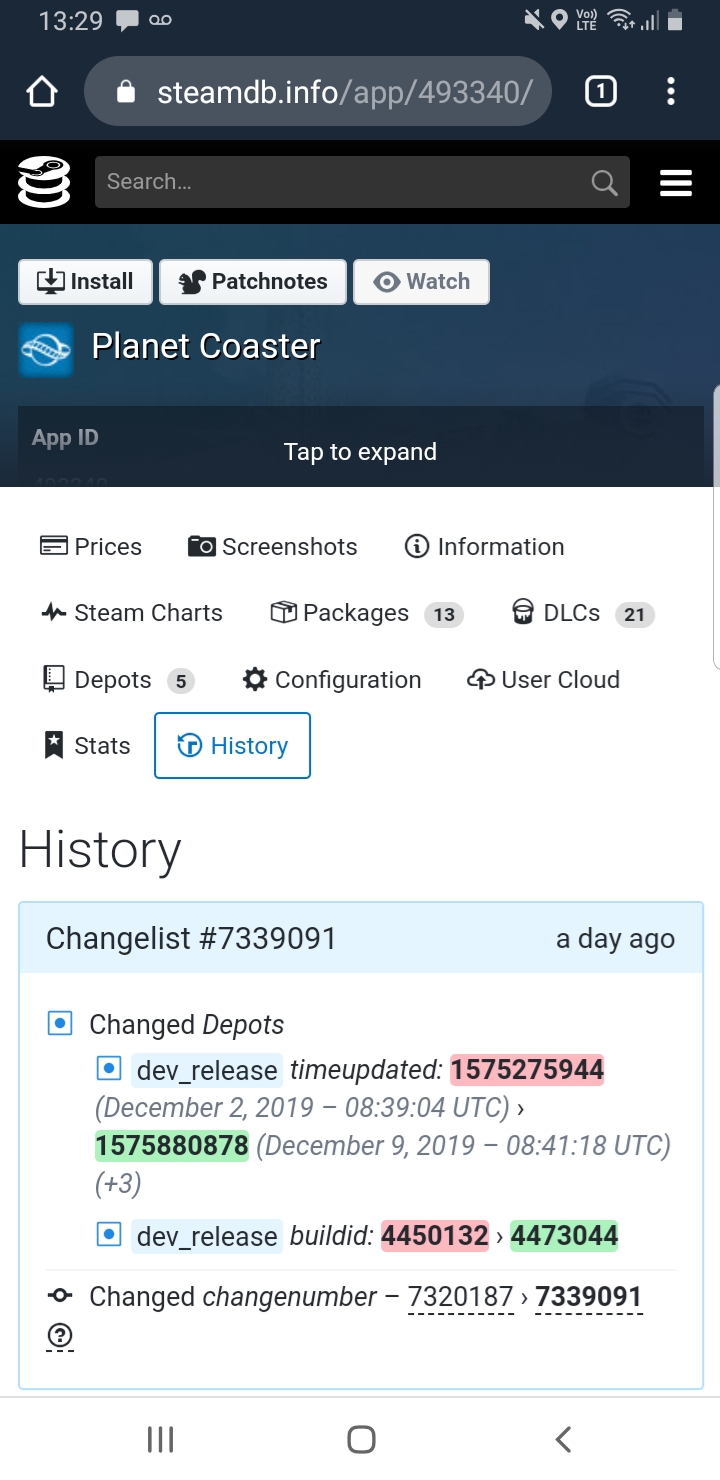Tap the dev_release timeupdated label
This screenshot has width=720, height=1480.
click(x=207, y=1070)
